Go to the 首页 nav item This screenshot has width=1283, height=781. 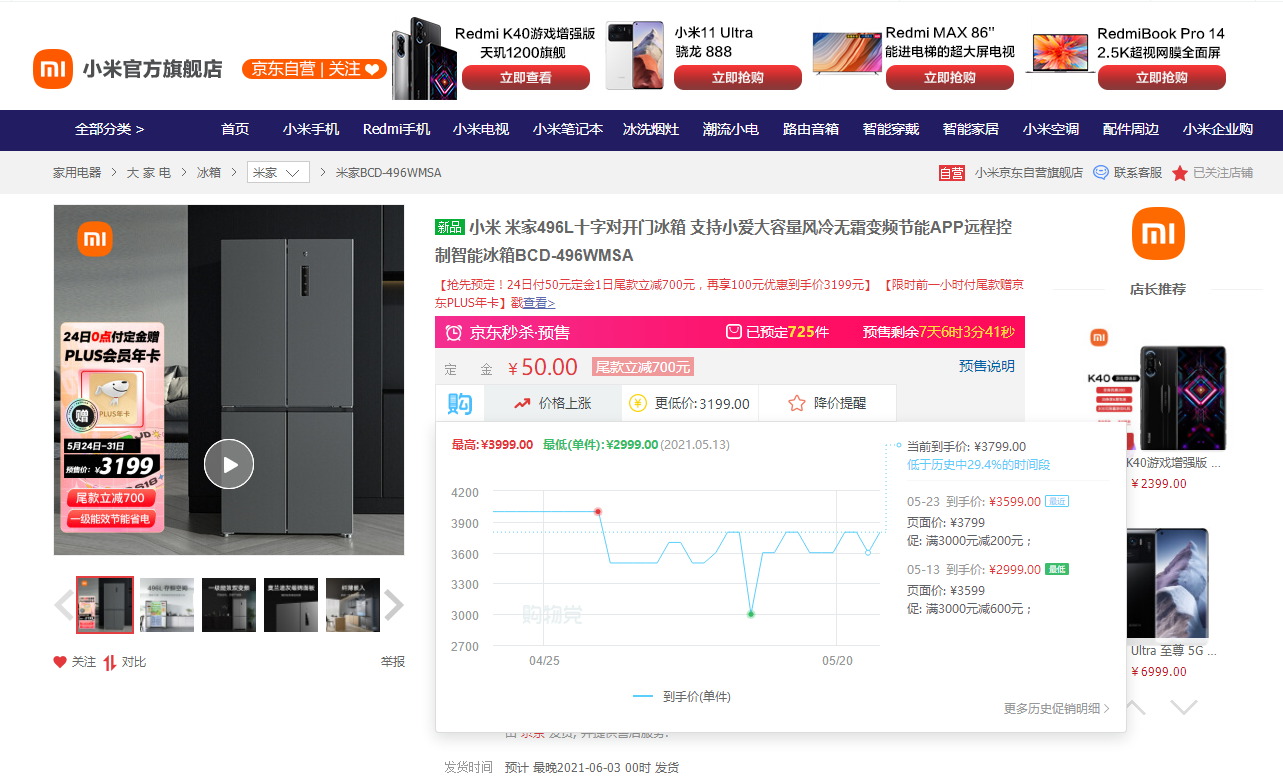click(235, 130)
